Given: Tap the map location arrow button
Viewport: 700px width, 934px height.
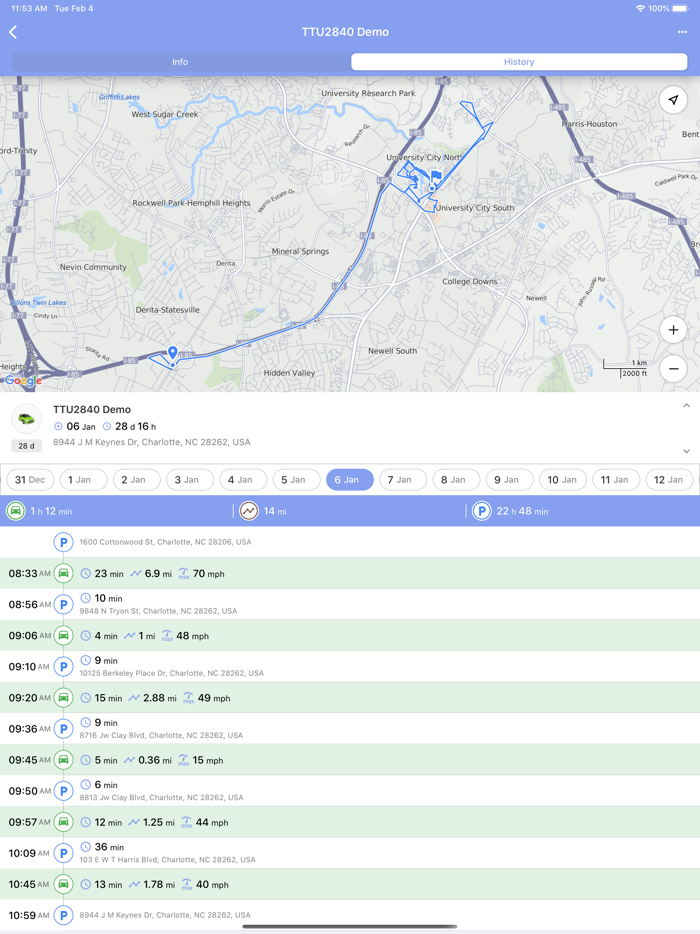Looking at the screenshot, I should tap(673, 100).
